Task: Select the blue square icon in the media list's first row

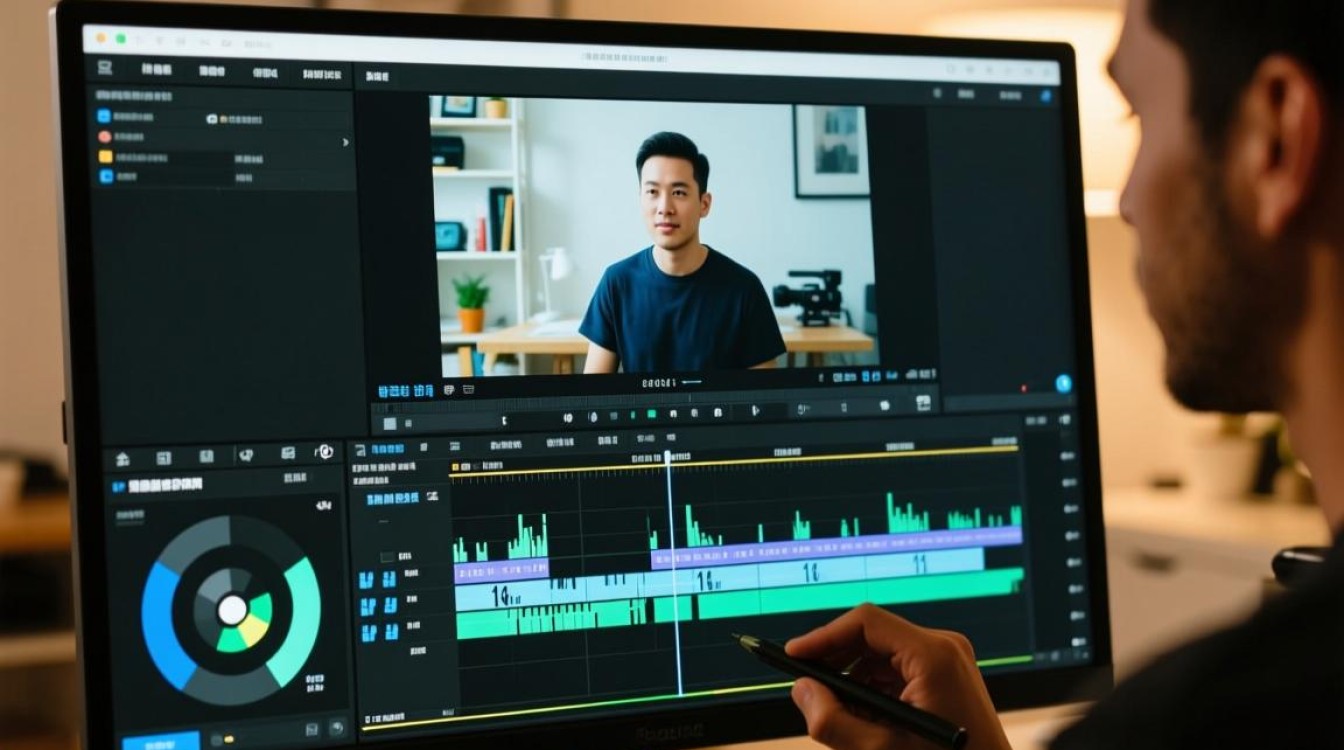Action: (x=103, y=116)
